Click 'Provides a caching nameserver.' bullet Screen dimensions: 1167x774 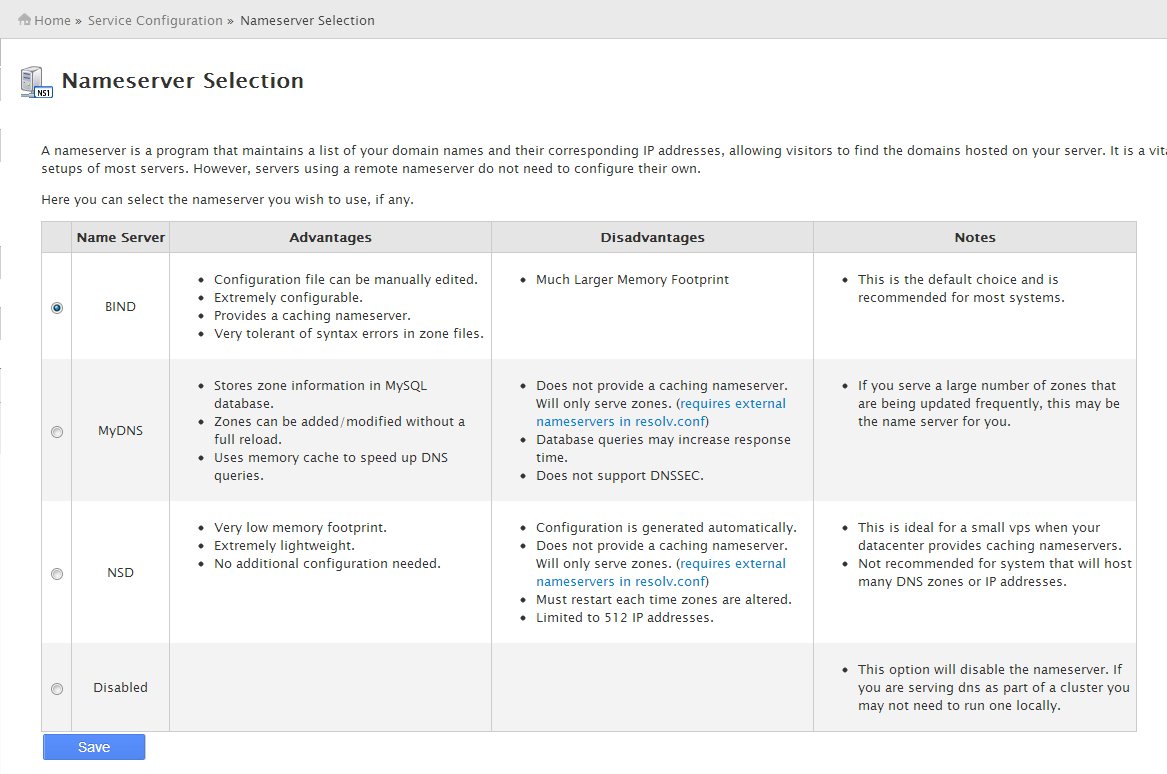pyautogui.click(x=312, y=315)
